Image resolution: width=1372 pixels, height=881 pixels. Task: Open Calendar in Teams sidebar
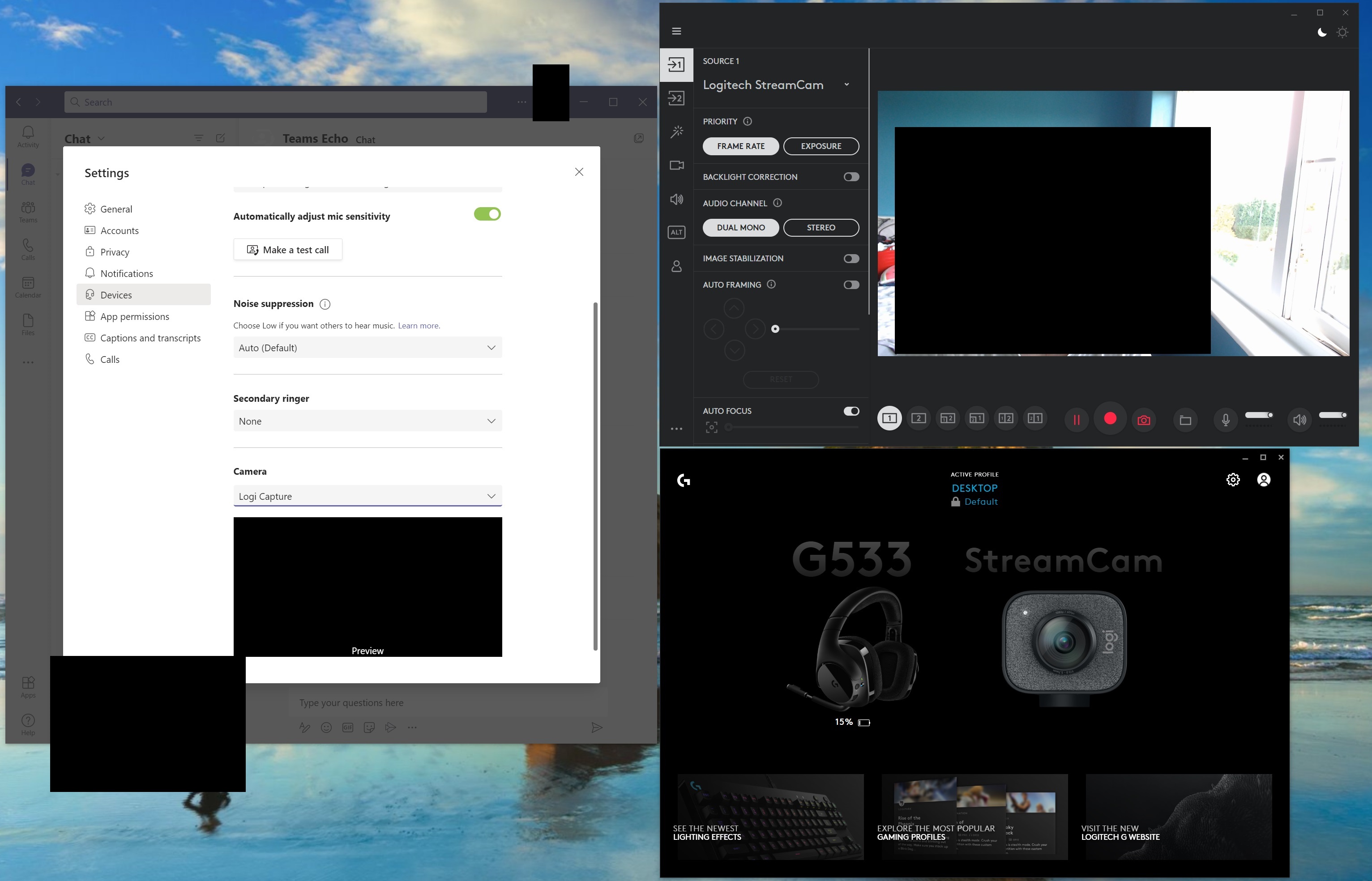click(x=28, y=287)
